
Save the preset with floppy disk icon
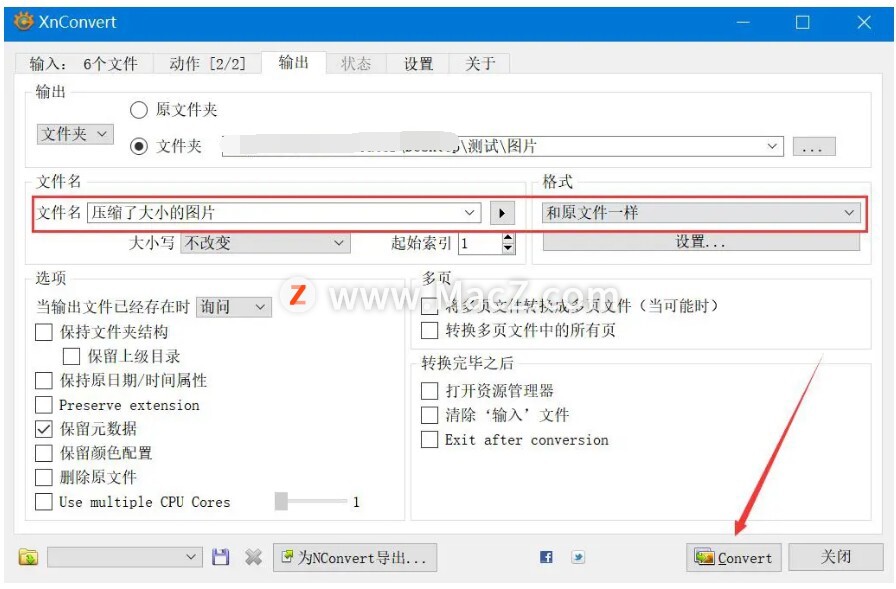point(221,556)
